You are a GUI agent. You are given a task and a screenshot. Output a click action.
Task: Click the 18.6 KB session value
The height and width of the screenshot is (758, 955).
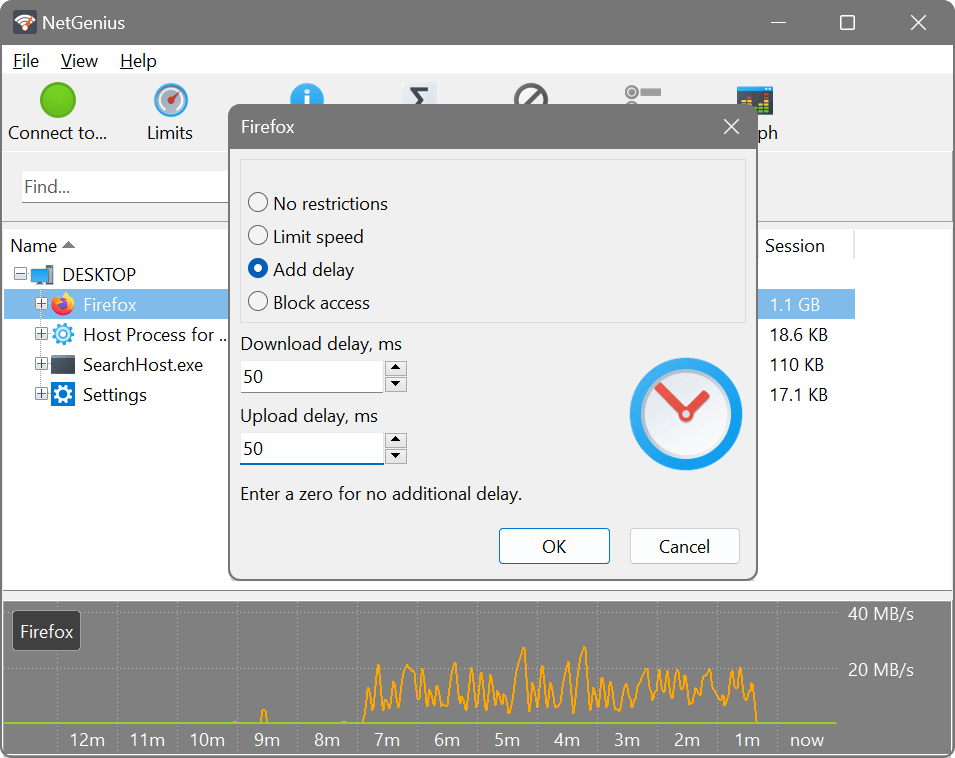pos(798,335)
